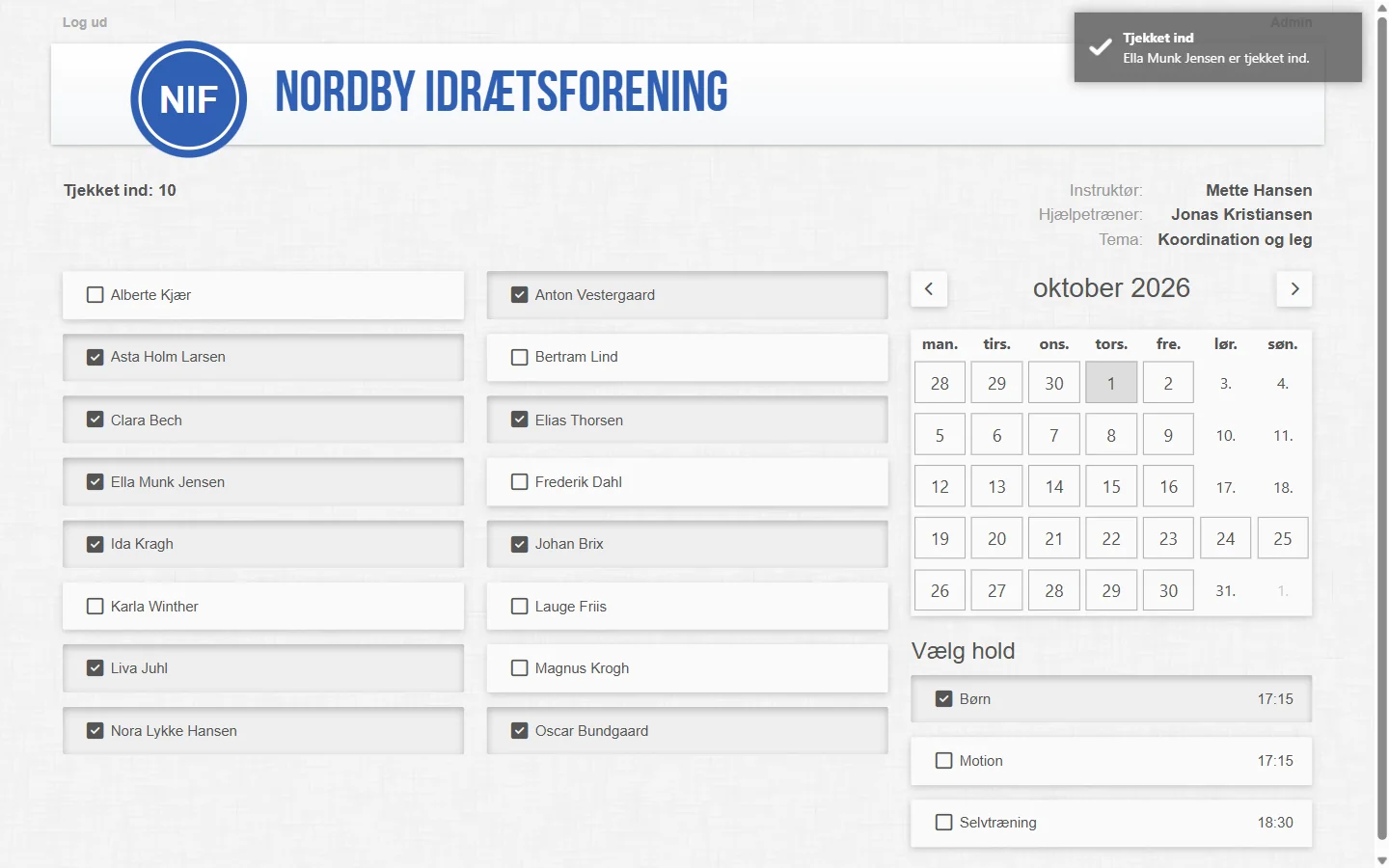Toggle Elias Thorsen attendance
Screen dimensions: 1389x868
(x=688, y=420)
